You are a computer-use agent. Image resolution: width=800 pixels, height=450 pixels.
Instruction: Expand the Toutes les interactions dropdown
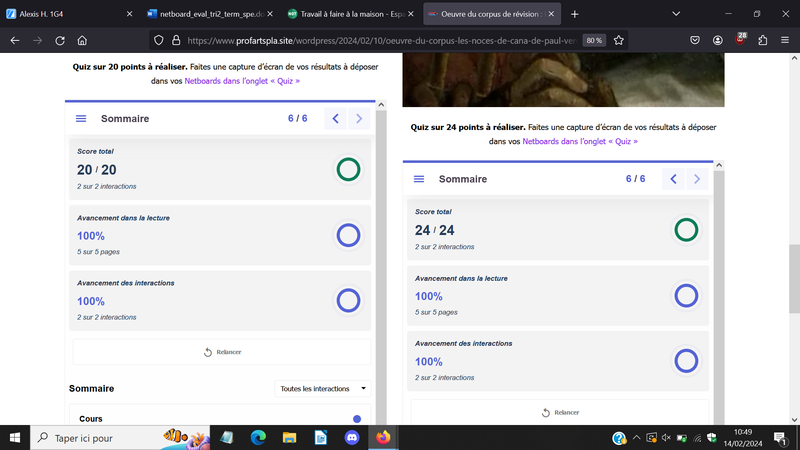(321, 388)
